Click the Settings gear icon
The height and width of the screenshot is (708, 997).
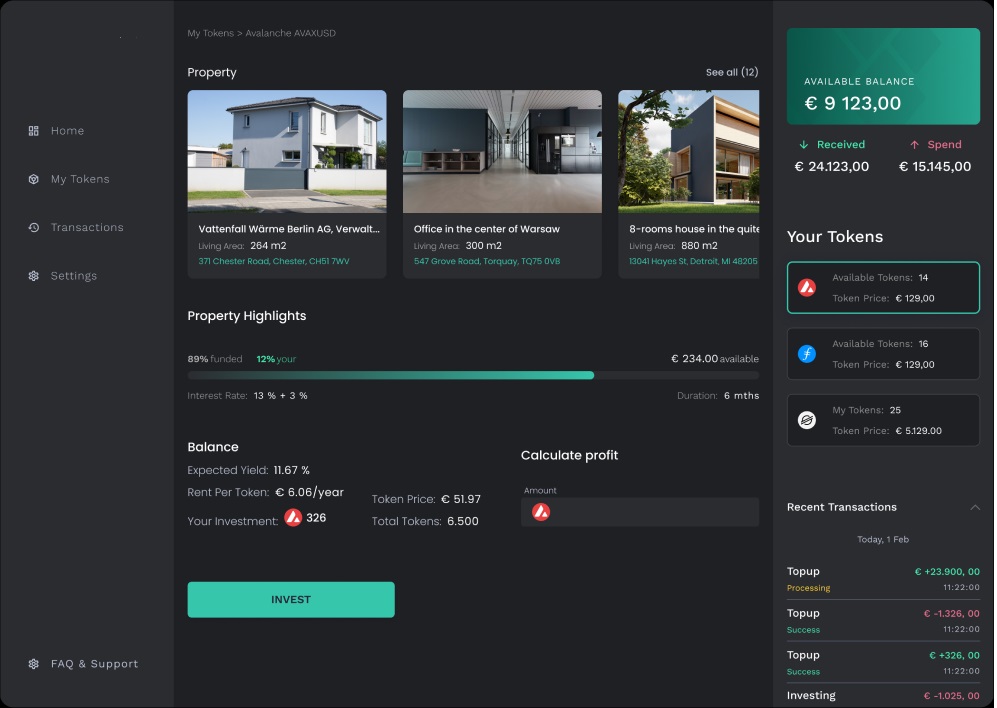[34, 275]
